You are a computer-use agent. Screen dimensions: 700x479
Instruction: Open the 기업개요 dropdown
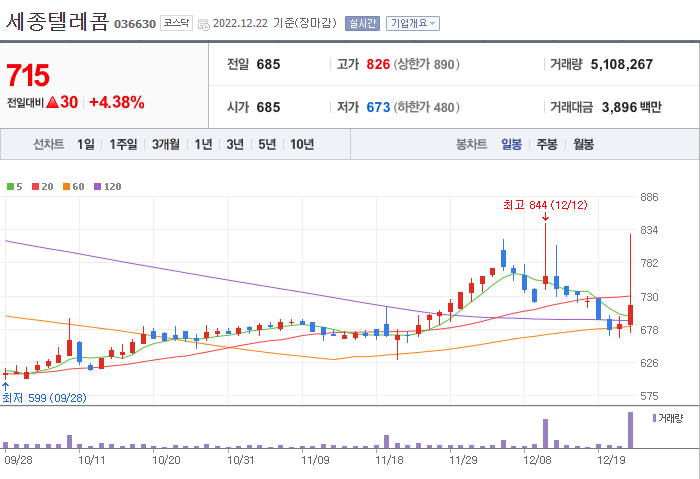pyautogui.click(x=413, y=24)
